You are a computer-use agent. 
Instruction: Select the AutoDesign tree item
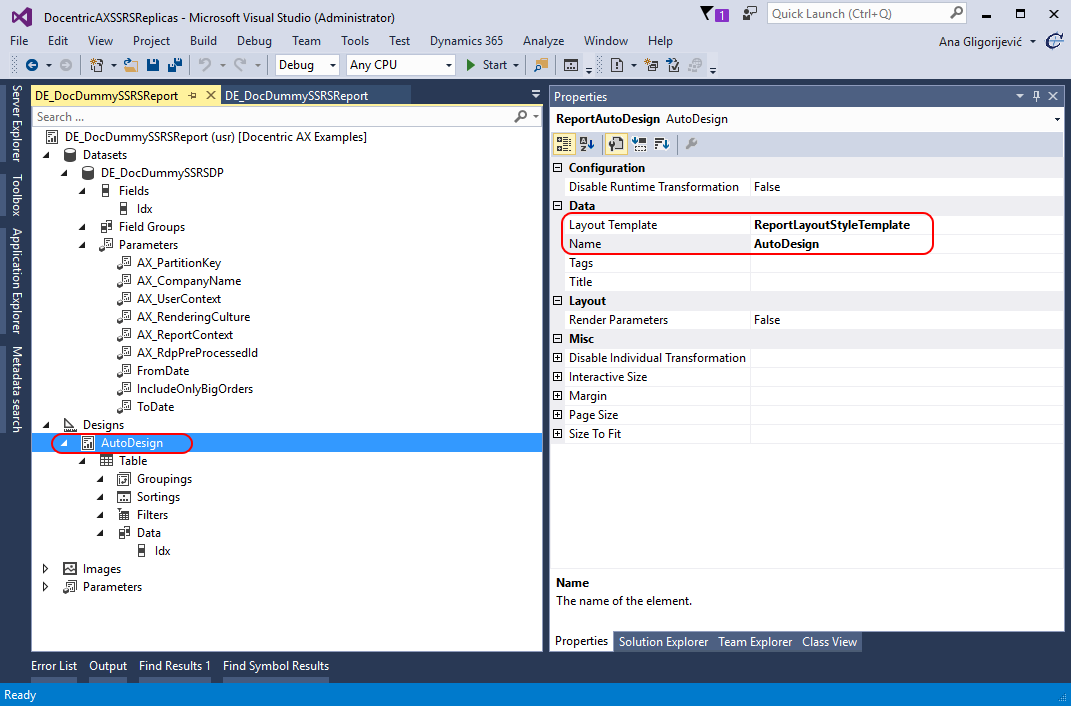click(x=132, y=443)
